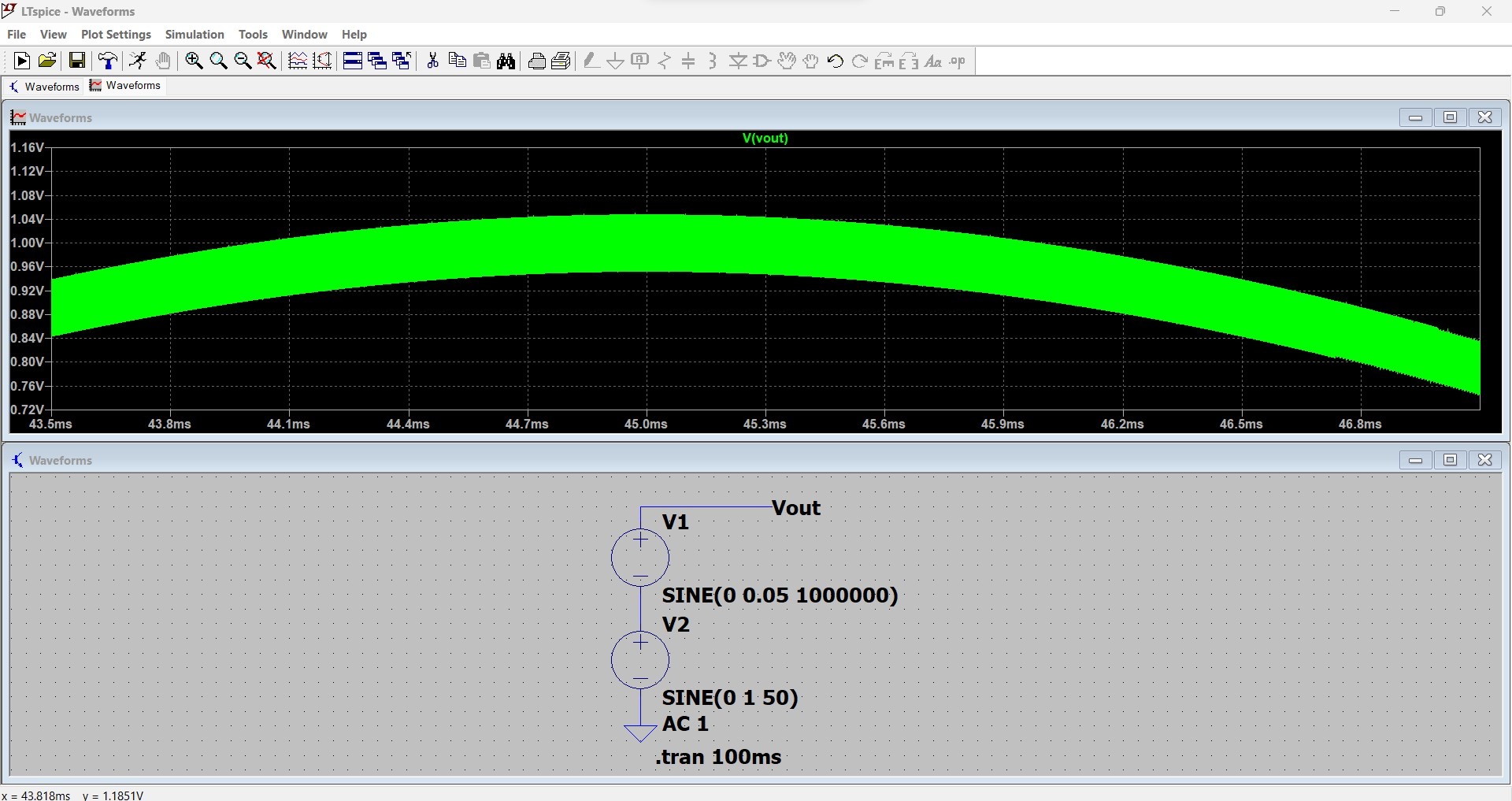The image size is (1512, 801).
Task: Minimize the plot pane window
Action: (1415, 117)
